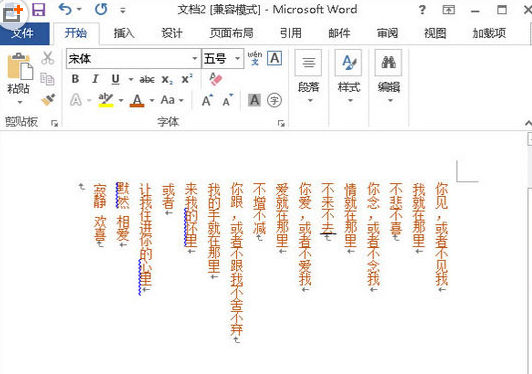
Task: Click the Grow Font icon
Action: (207, 100)
